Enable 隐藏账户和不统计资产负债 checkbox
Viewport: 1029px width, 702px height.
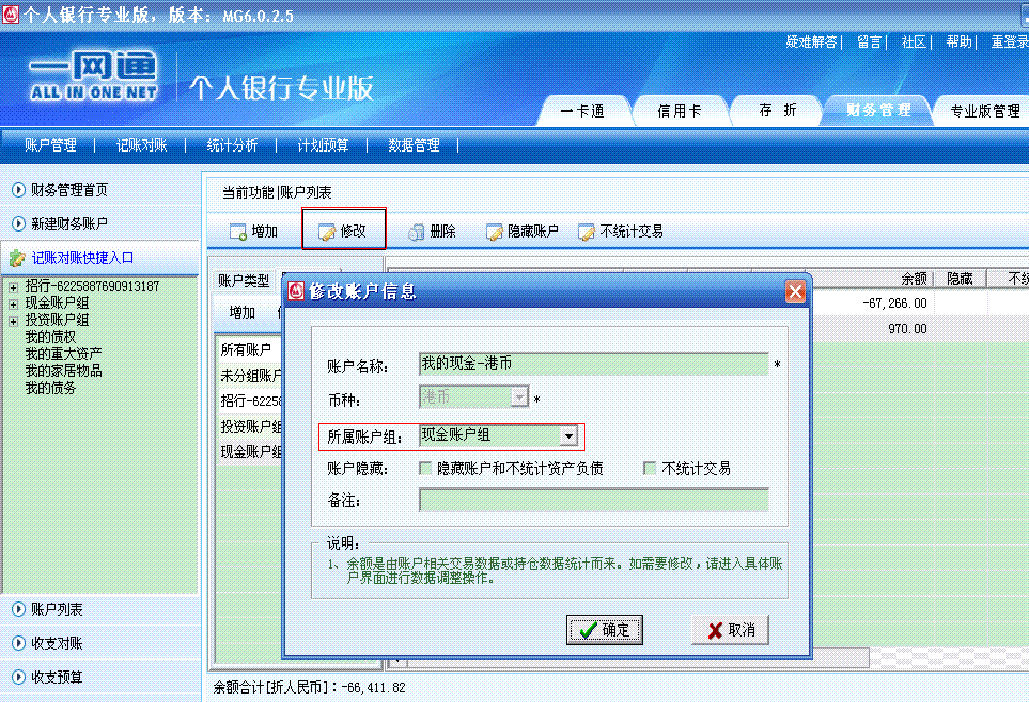point(427,468)
